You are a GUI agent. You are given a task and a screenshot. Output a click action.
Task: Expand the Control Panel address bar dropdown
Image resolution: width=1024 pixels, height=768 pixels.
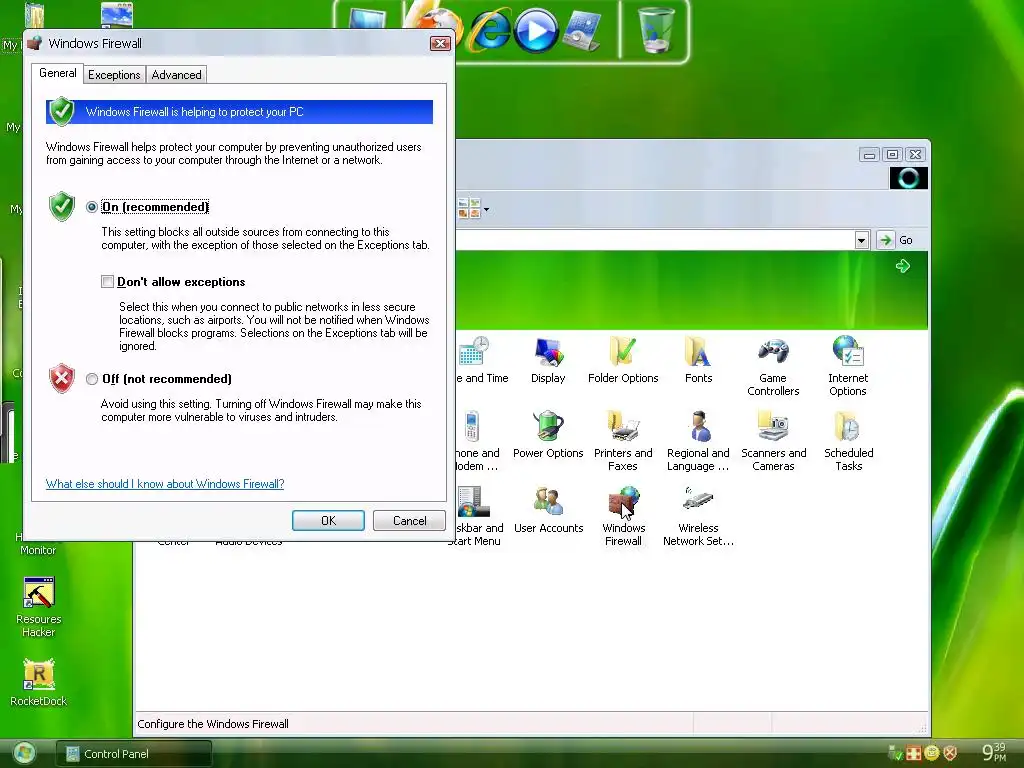tap(861, 240)
